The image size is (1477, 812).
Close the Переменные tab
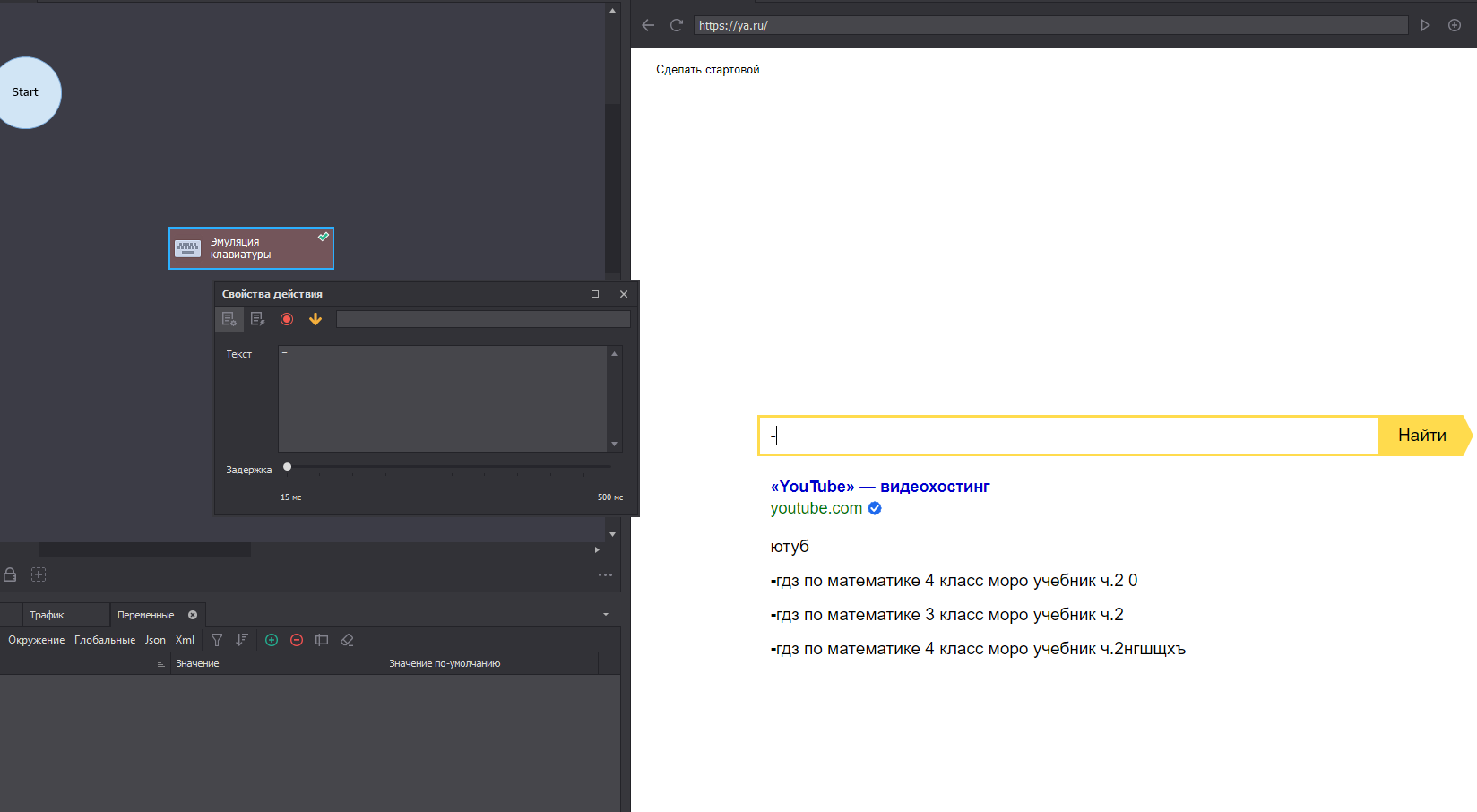click(193, 615)
